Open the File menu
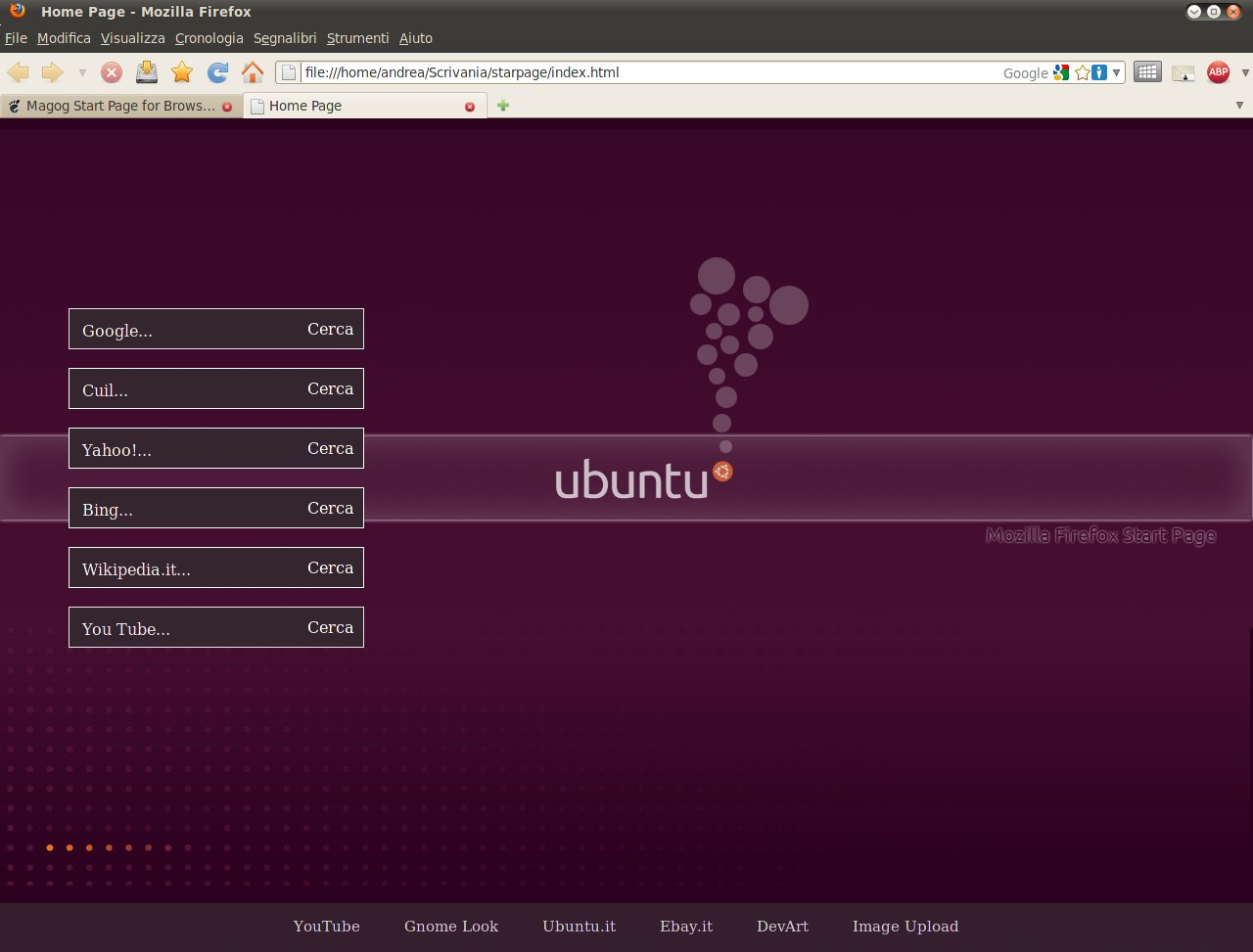 tap(16, 38)
